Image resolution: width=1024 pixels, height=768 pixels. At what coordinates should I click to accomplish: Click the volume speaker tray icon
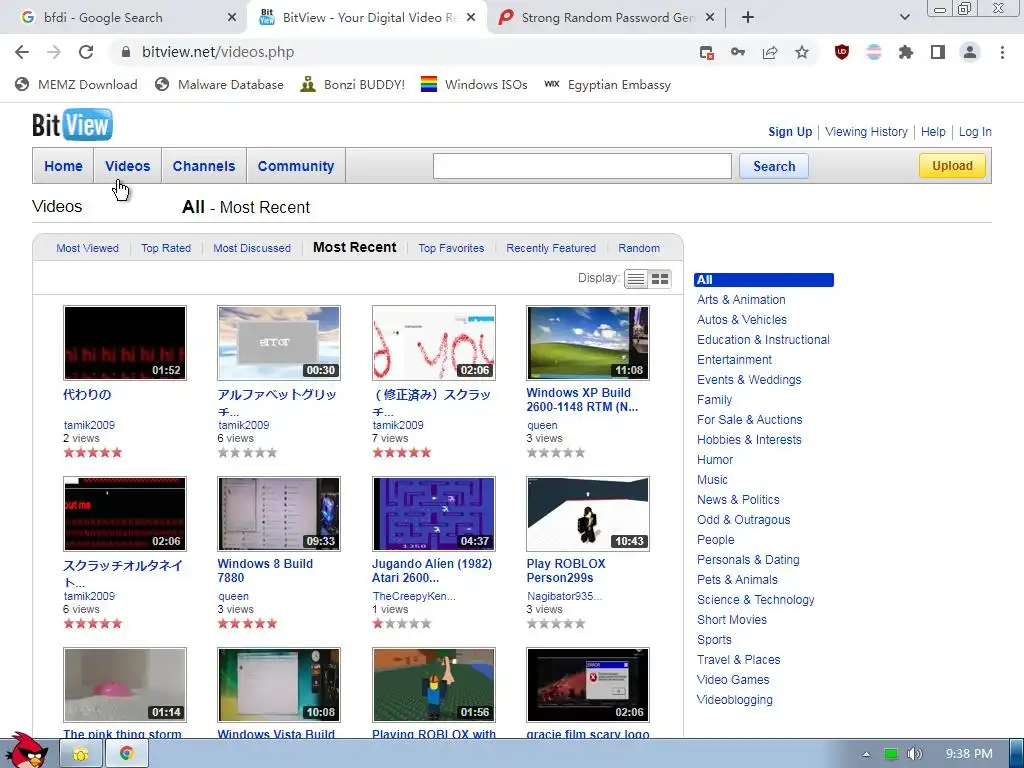[914, 754]
